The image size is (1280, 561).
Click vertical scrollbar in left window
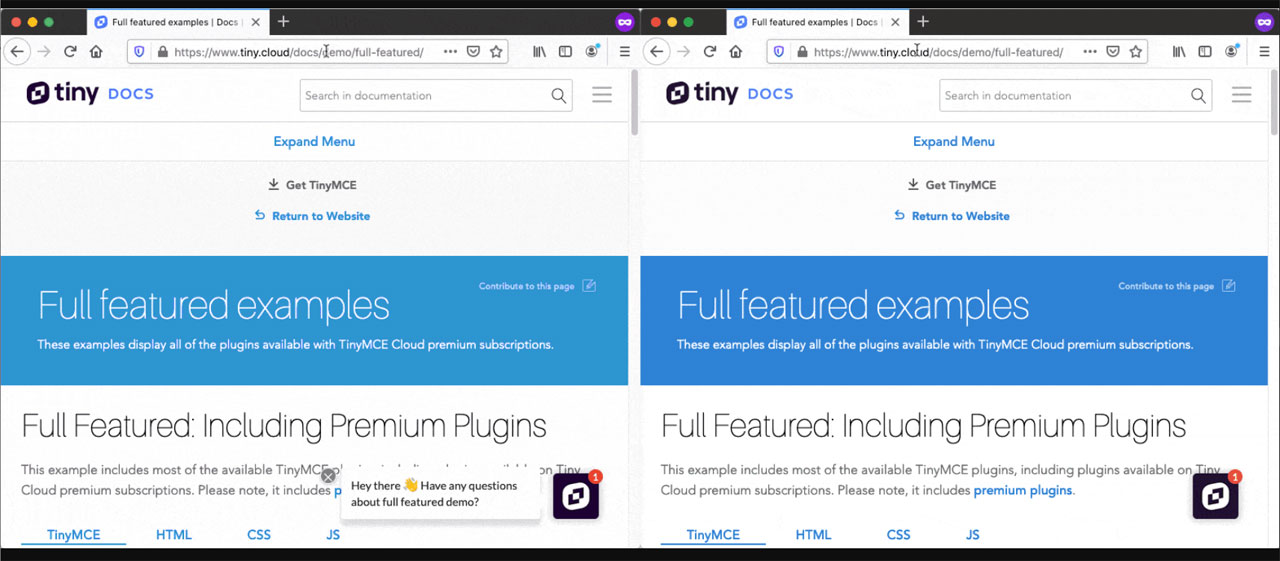coord(634,101)
